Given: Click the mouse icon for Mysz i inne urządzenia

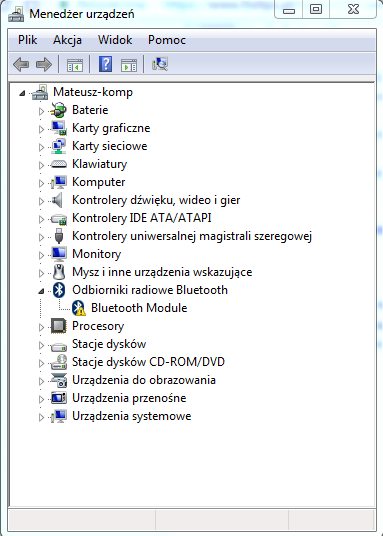Looking at the screenshot, I should pos(59,272).
